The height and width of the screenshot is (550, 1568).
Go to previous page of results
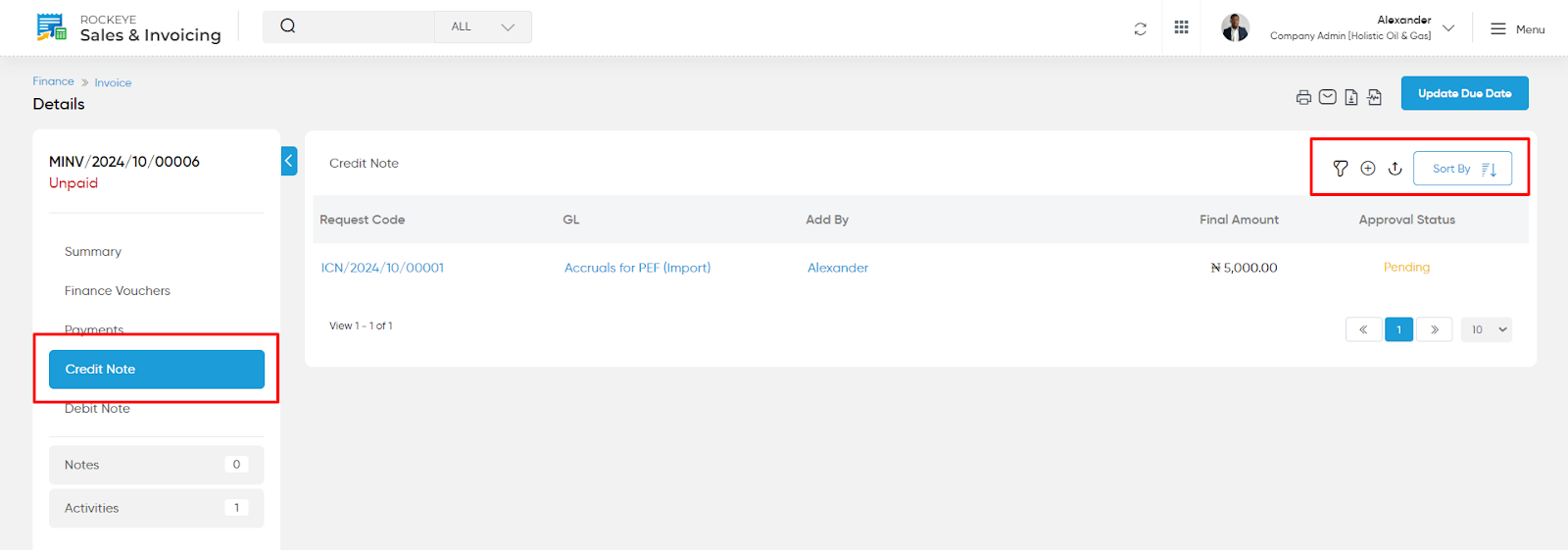pyautogui.click(x=1363, y=329)
